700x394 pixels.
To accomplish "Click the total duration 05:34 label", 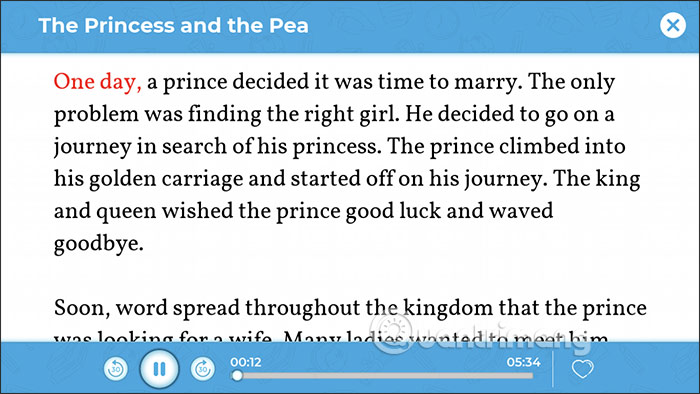I will (x=523, y=362).
